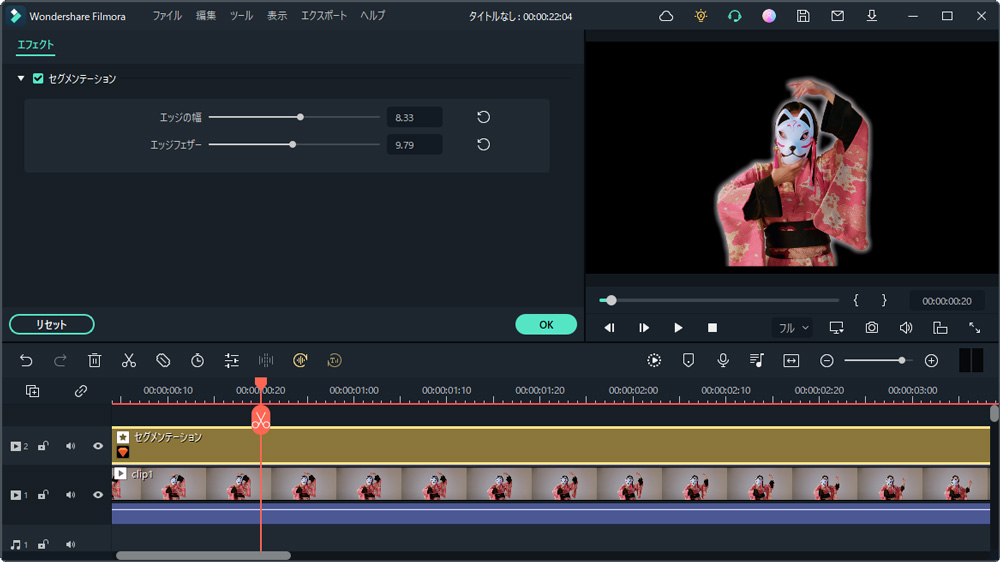
Task: Click the save project floppy icon
Action: coord(803,16)
